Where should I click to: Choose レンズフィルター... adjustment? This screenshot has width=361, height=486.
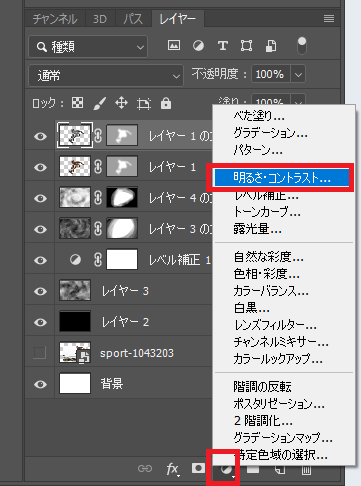click(275, 325)
